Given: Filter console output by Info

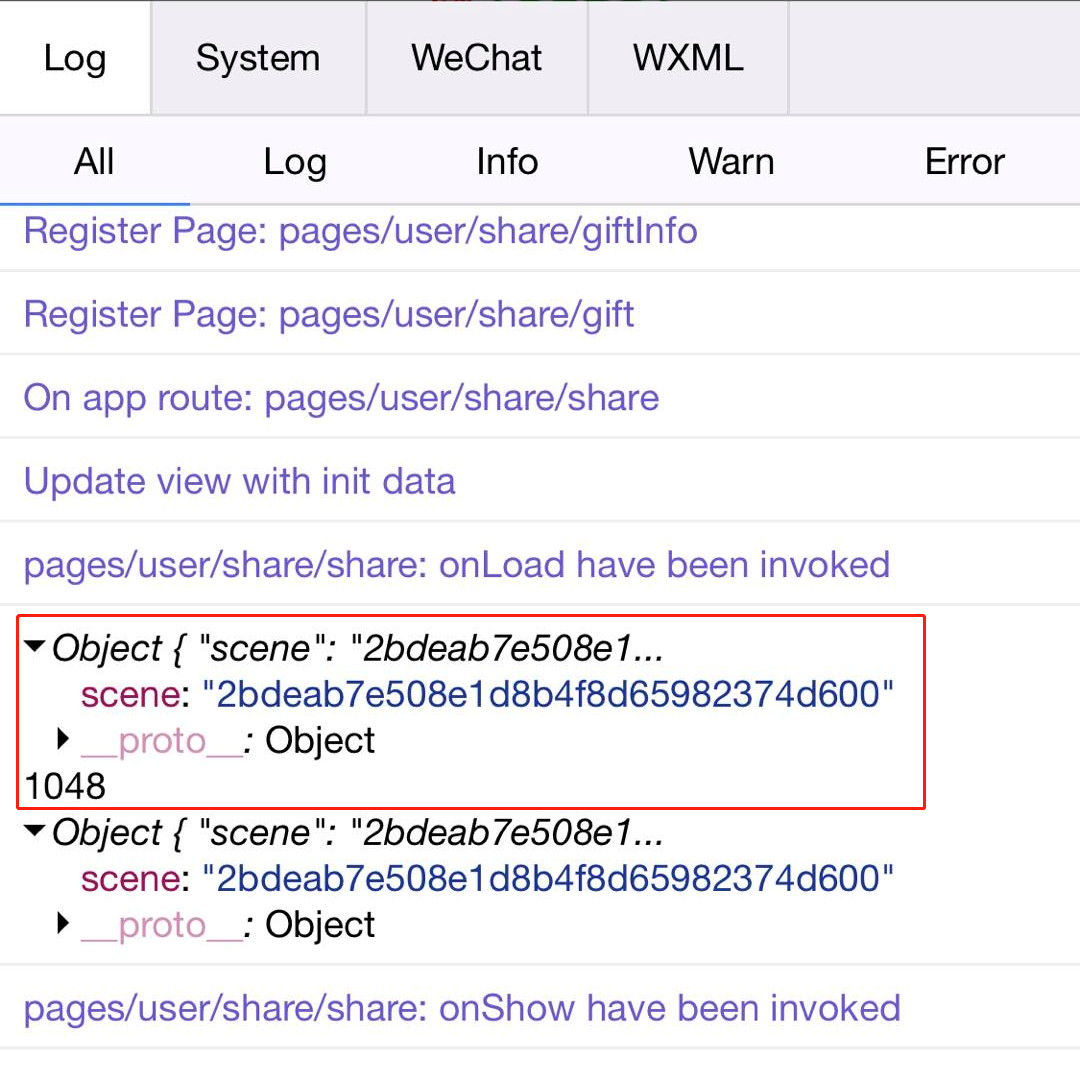Looking at the screenshot, I should 507,162.
